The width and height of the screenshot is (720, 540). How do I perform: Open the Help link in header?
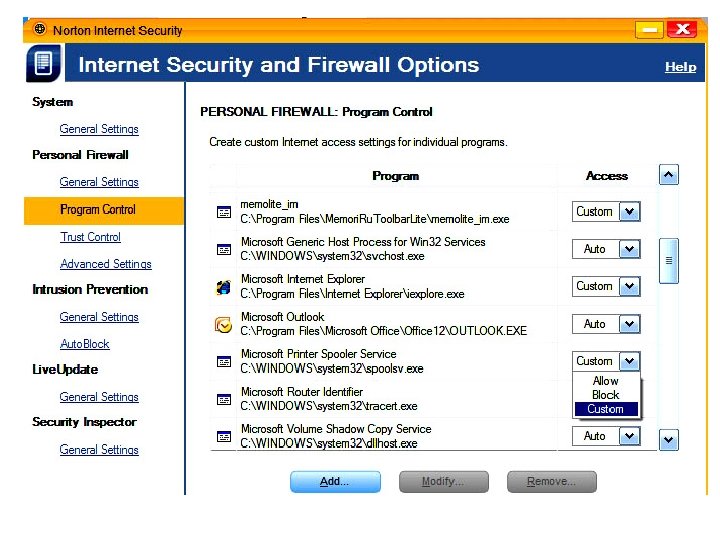pos(680,67)
